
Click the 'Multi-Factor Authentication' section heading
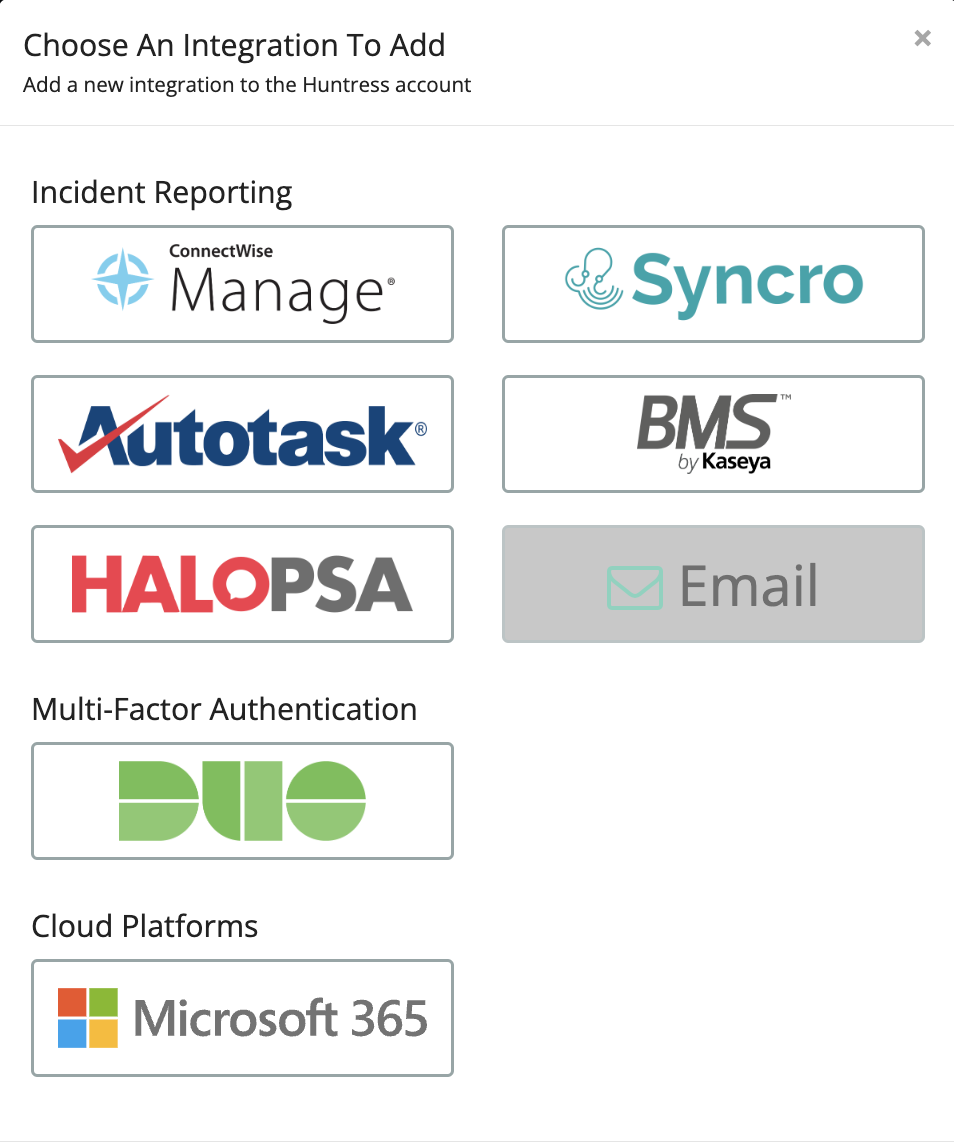[224, 709]
